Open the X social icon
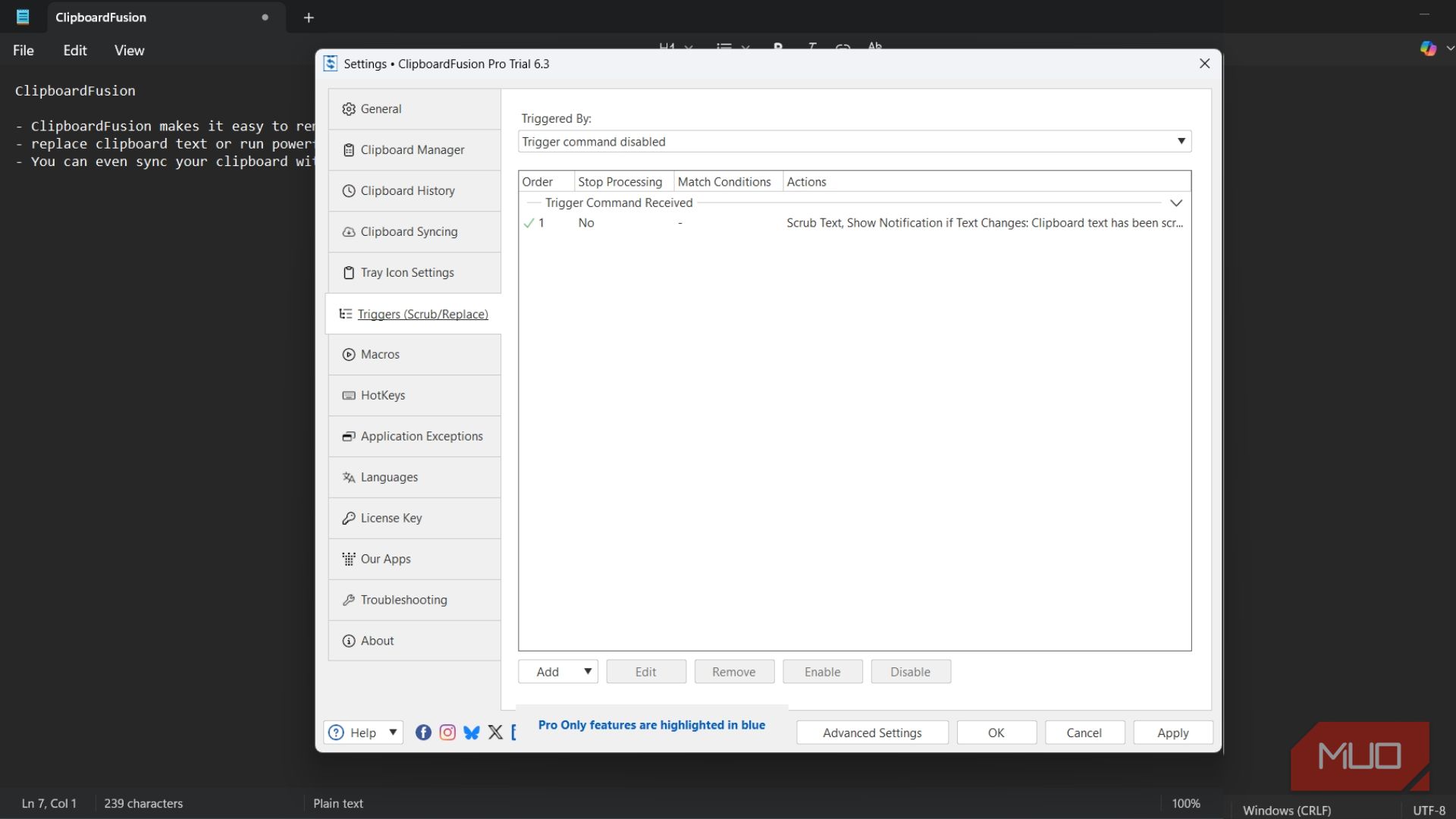Image resolution: width=1456 pixels, height=819 pixels. [x=495, y=733]
